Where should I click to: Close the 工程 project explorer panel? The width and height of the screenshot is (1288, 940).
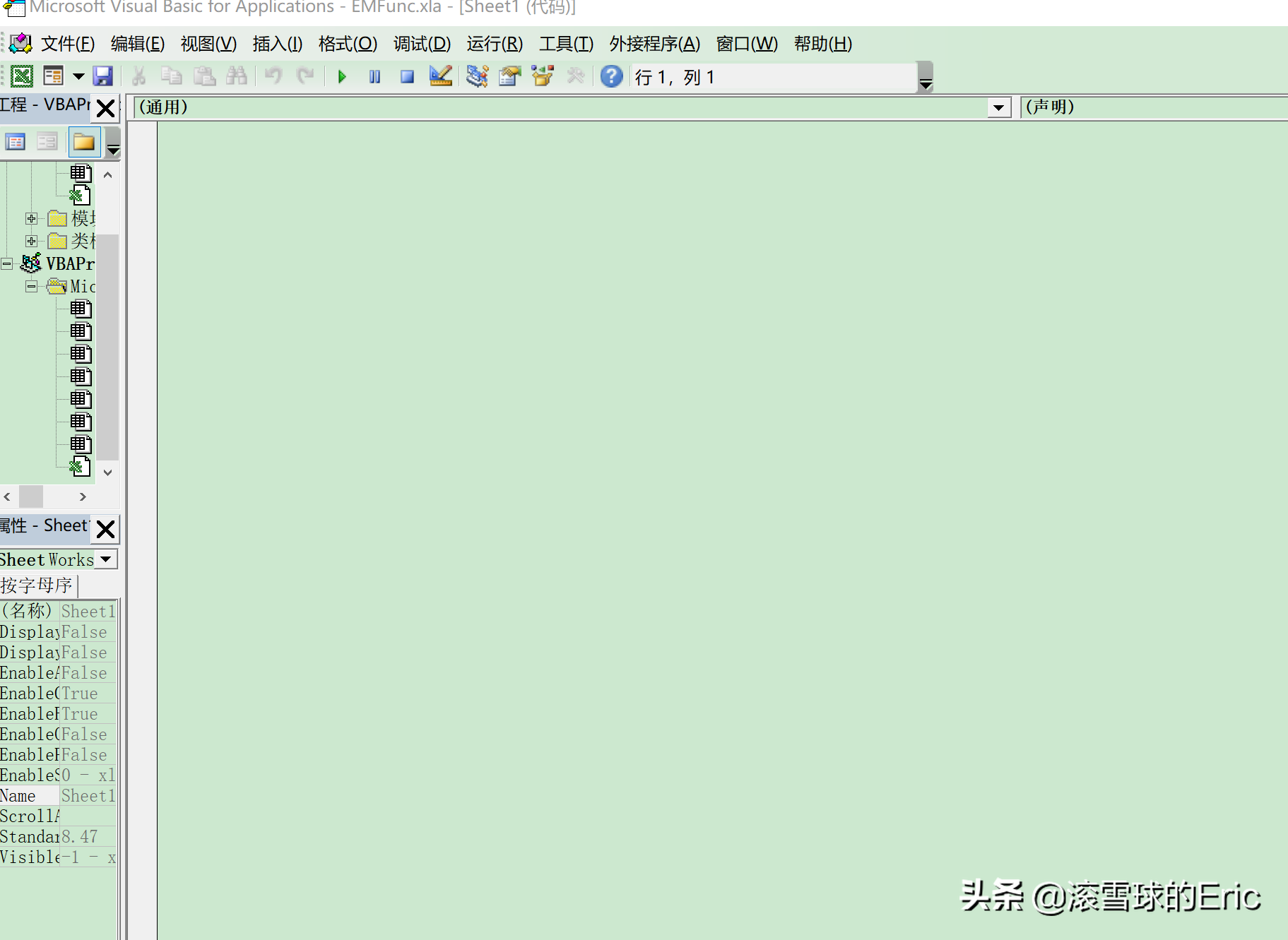coord(105,108)
